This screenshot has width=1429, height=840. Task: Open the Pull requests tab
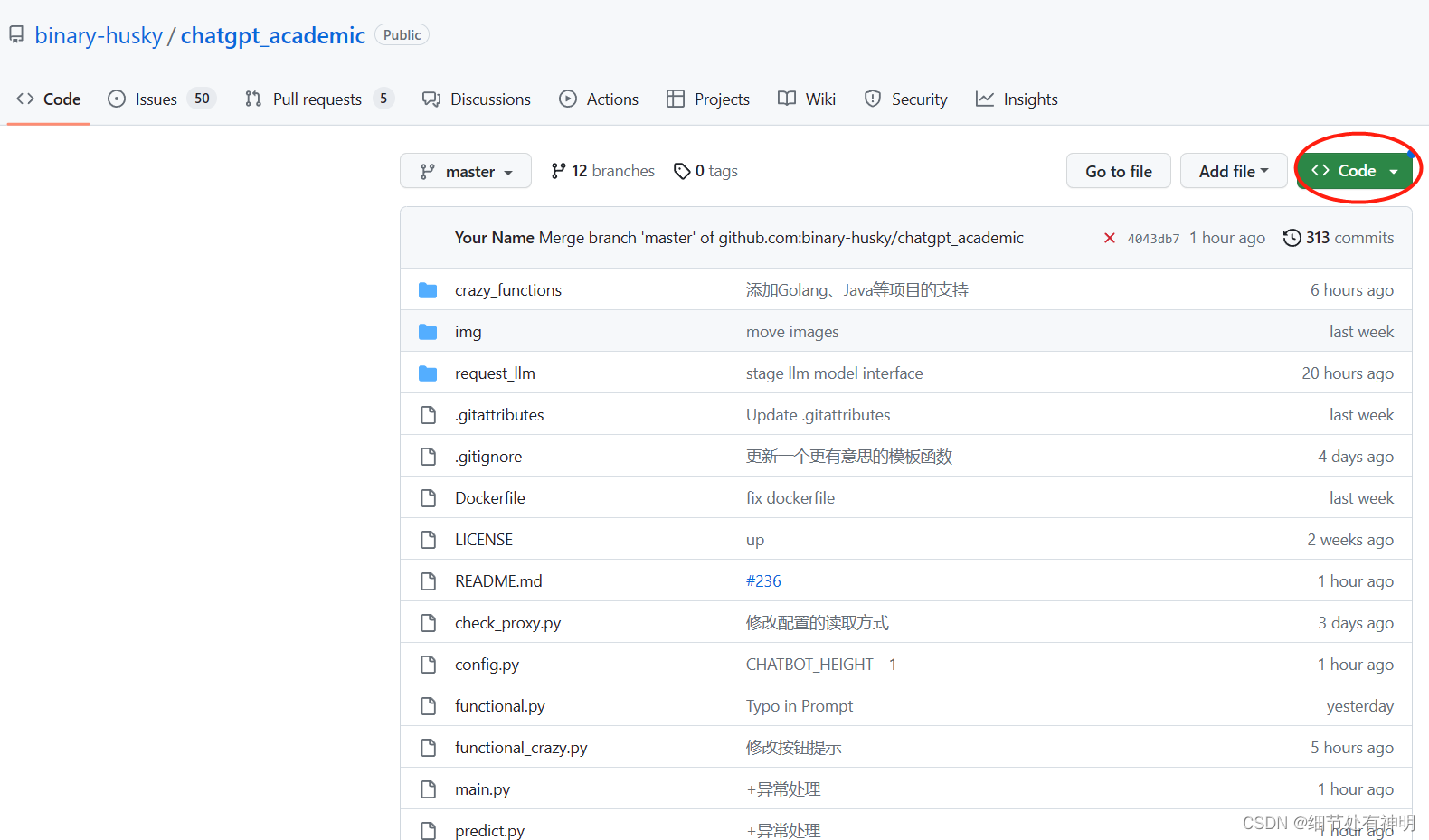point(321,99)
